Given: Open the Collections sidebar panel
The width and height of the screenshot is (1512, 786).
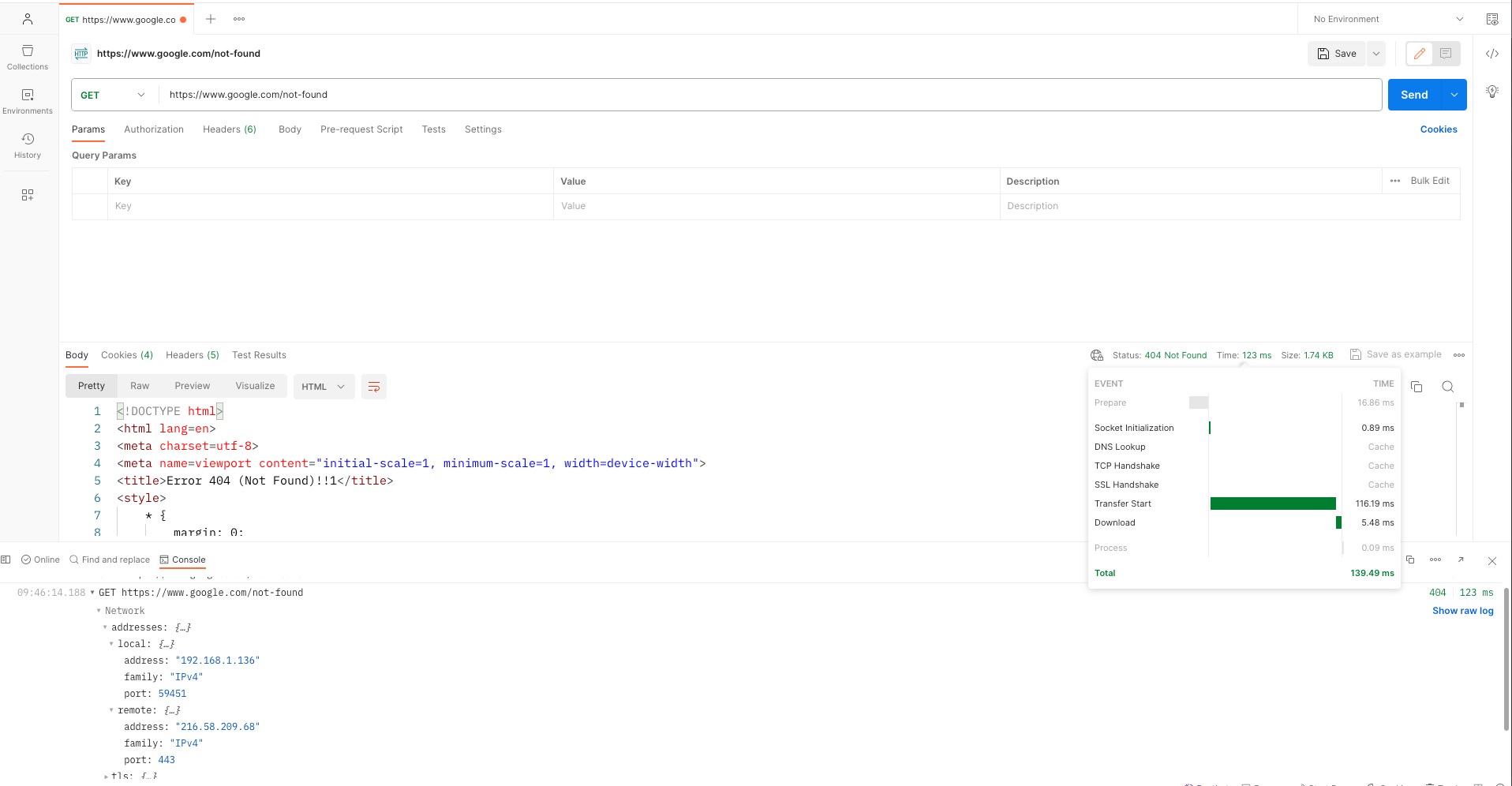Looking at the screenshot, I should [x=28, y=58].
